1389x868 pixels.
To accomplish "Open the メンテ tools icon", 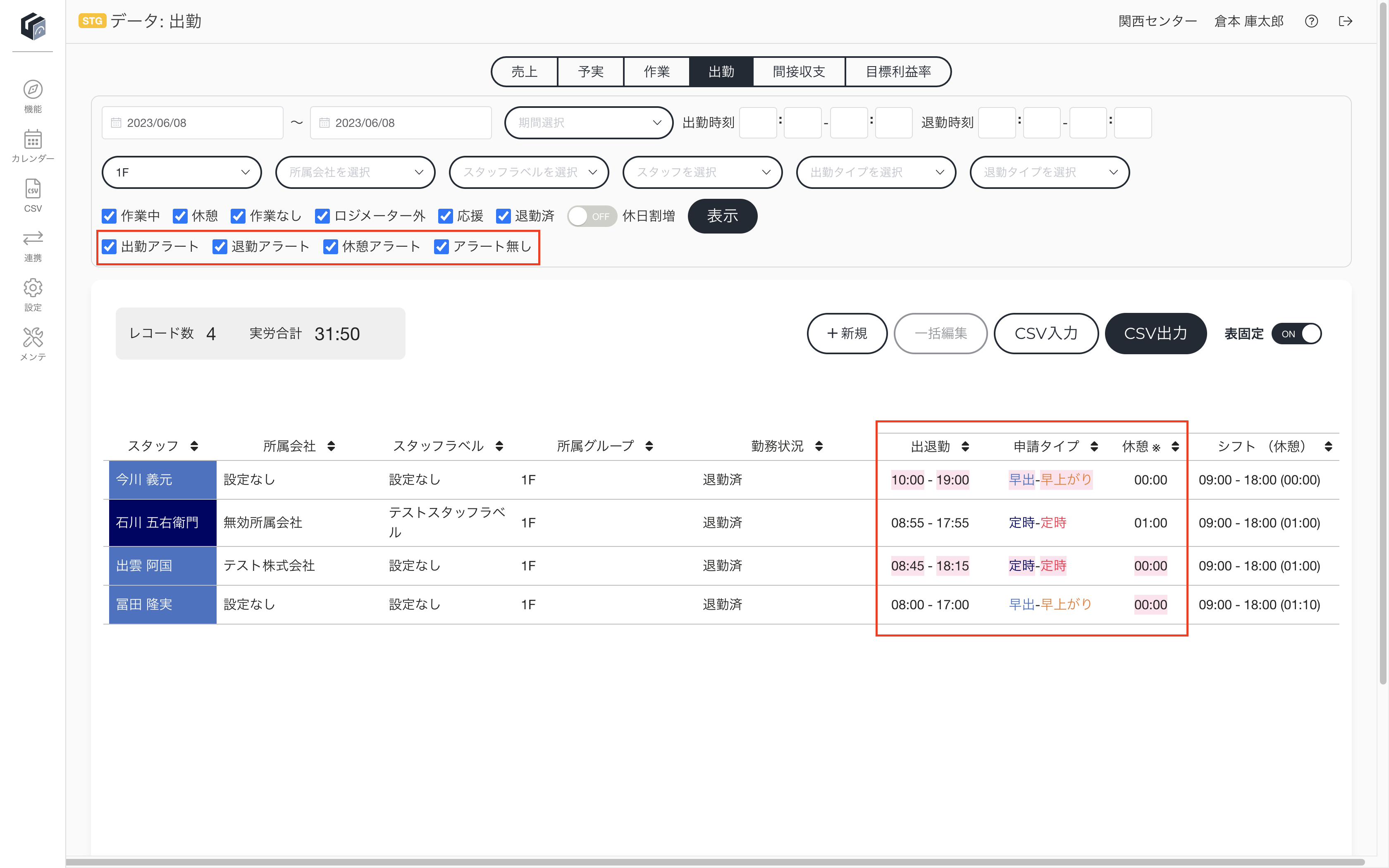I will pyautogui.click(x=33, y=338).
